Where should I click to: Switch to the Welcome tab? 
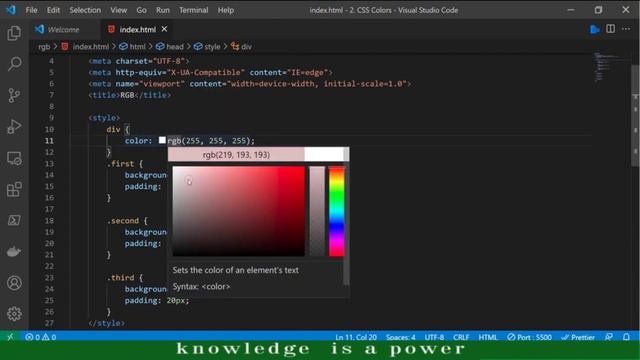[64, 29]
